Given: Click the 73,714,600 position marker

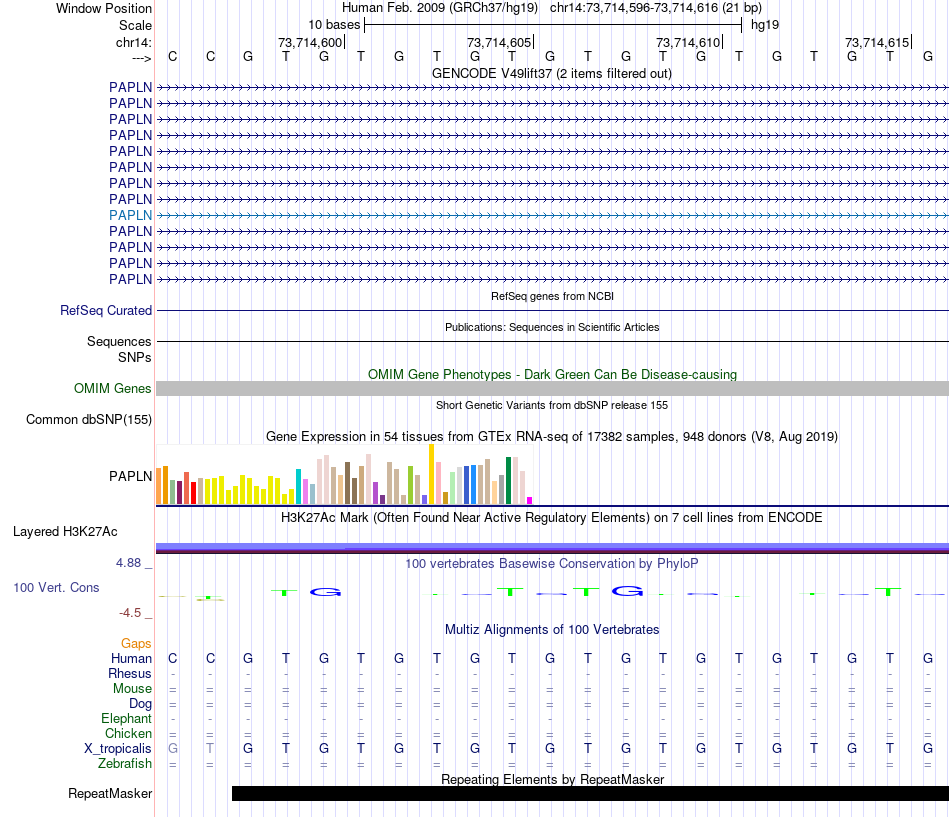Looking at the screenshot, I should (x=310, y=42).
